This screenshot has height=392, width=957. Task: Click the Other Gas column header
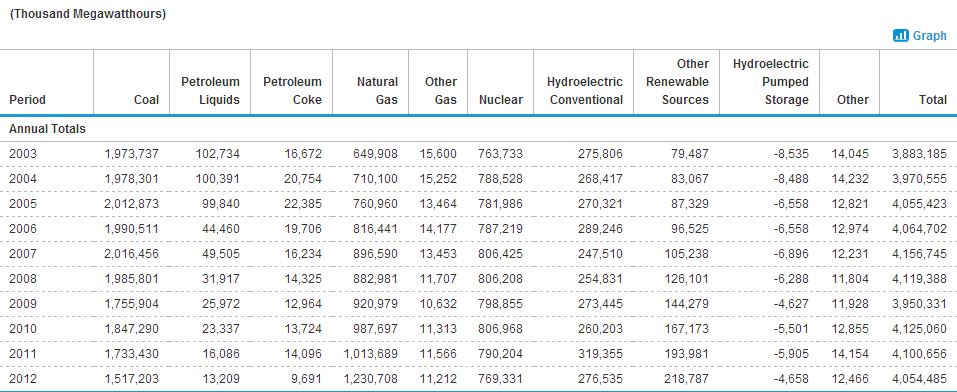[x=441, y=90]
